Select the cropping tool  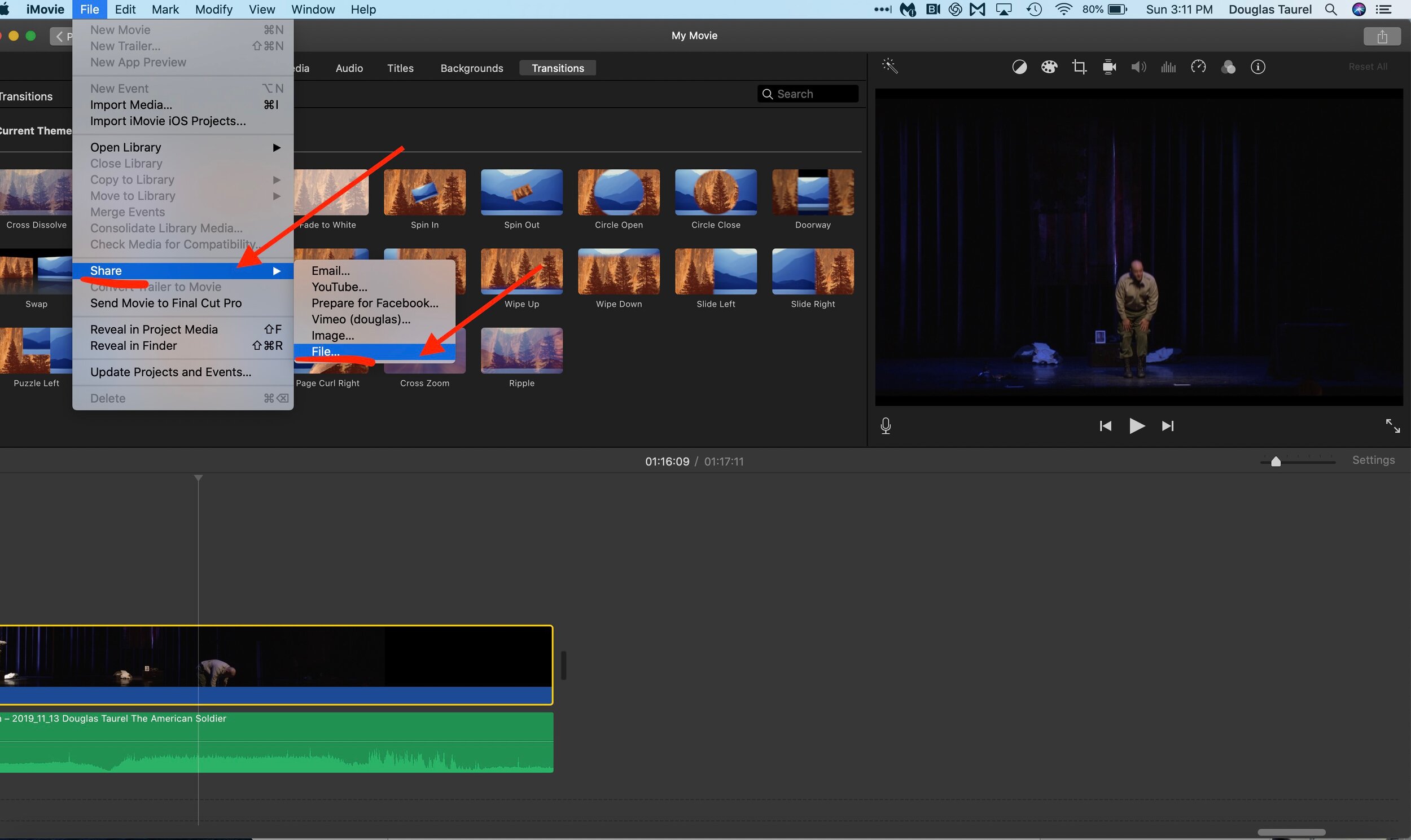[x=1079, y=67]
